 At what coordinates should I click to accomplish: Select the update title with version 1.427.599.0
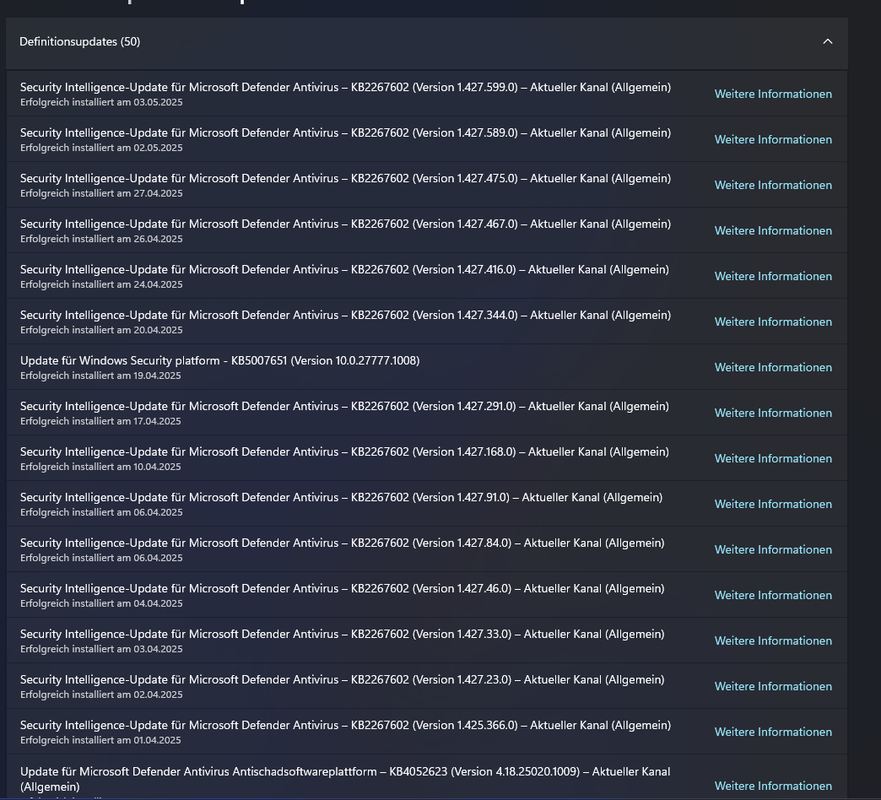[x=346, y=87]
